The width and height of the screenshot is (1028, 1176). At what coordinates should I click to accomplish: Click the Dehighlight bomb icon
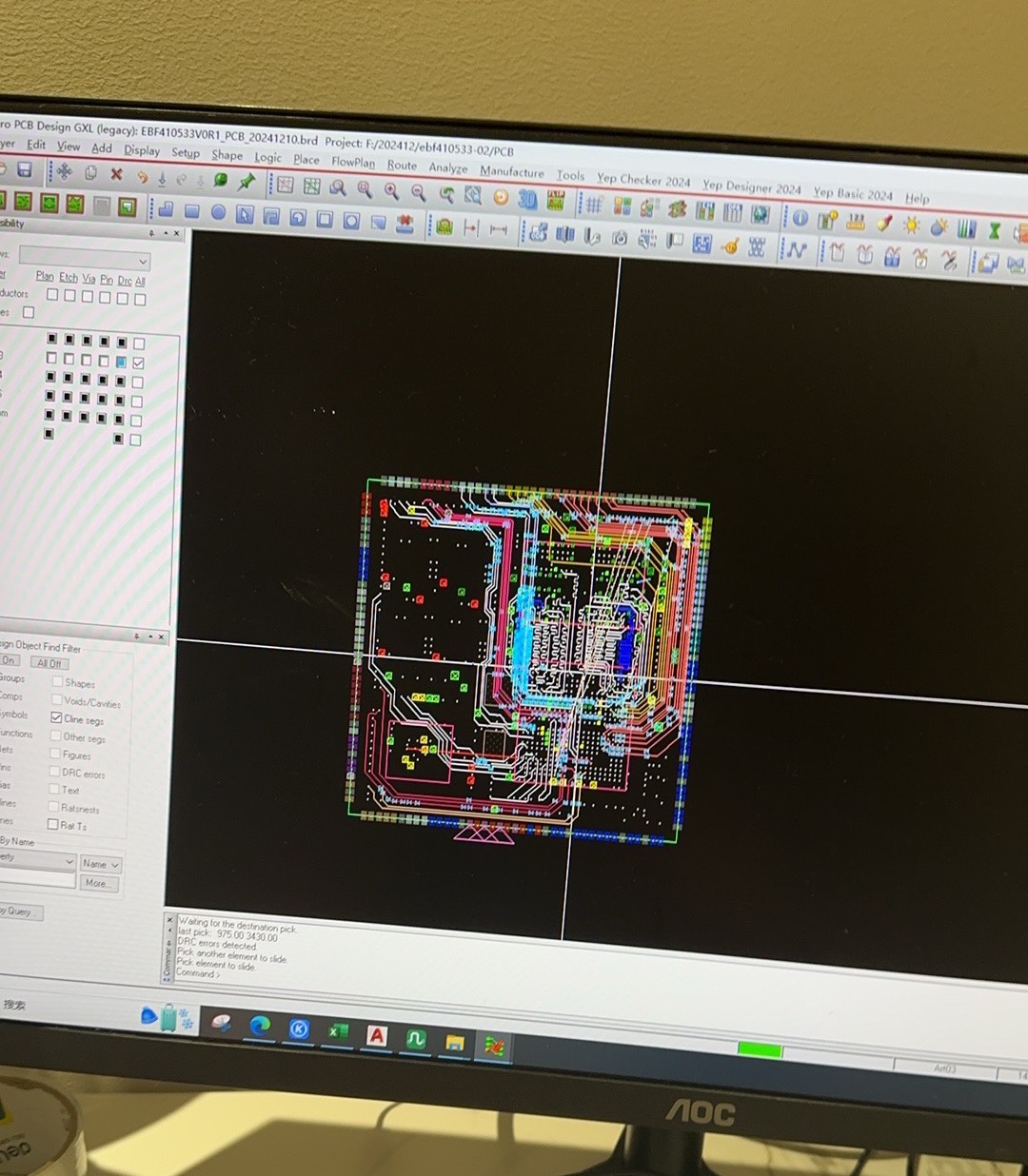(939, 227)
